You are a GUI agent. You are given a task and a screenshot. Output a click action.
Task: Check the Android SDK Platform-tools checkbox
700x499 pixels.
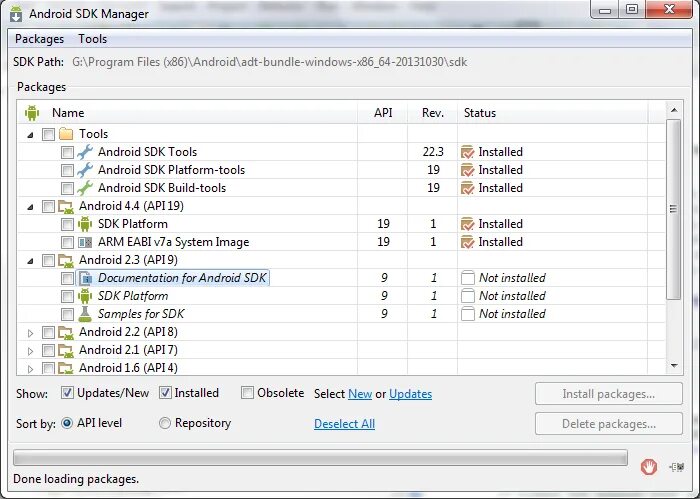[x=67, y=170]
